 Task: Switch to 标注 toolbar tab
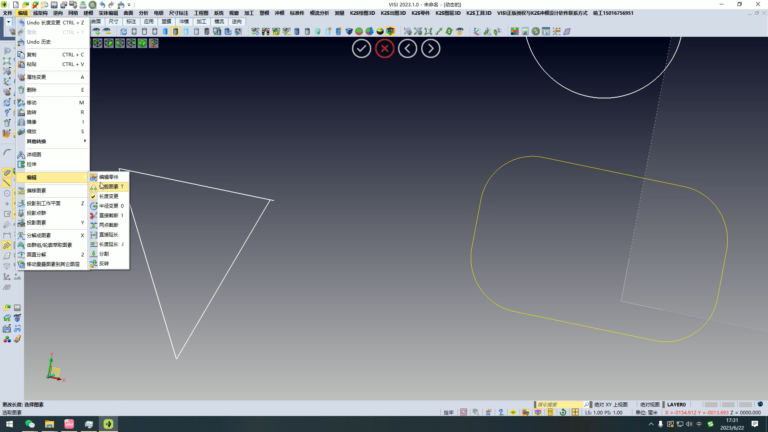click(x=131, y=22)
